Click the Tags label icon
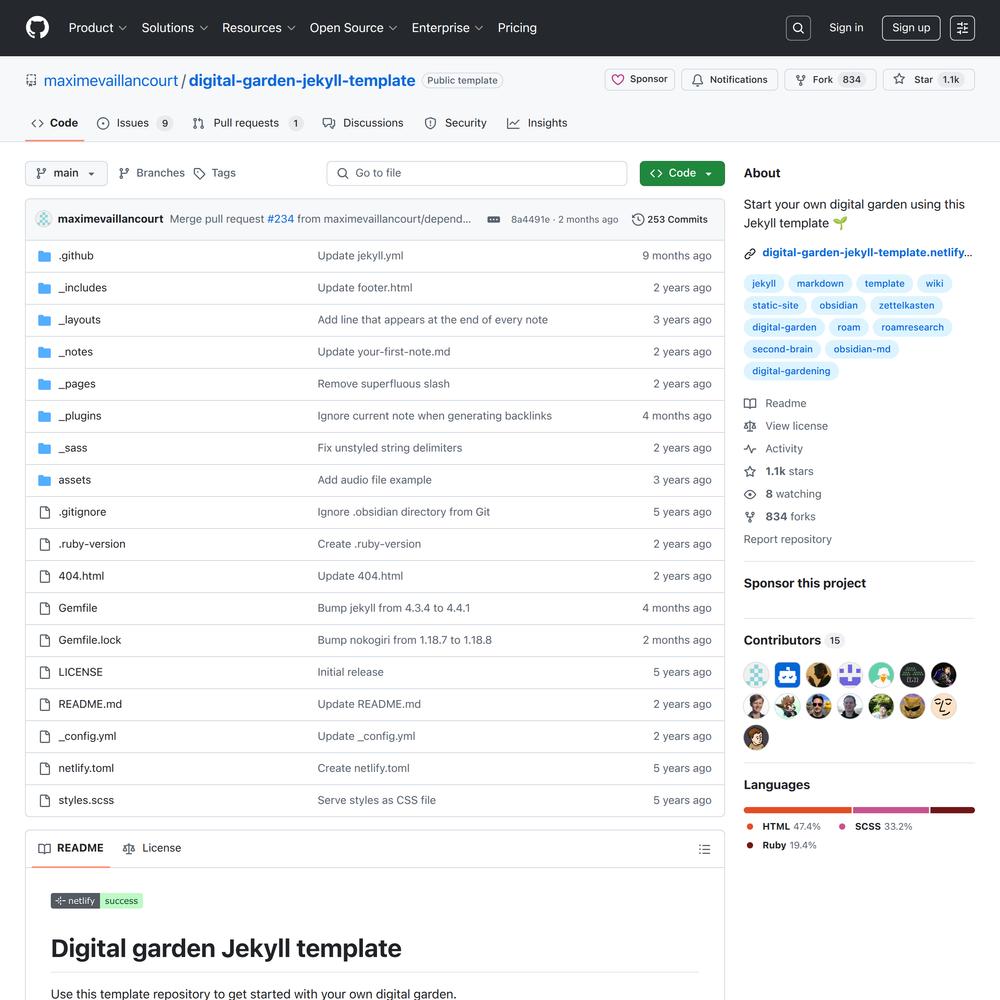This screenshot has height=1000, width=1000. [199, 173]
